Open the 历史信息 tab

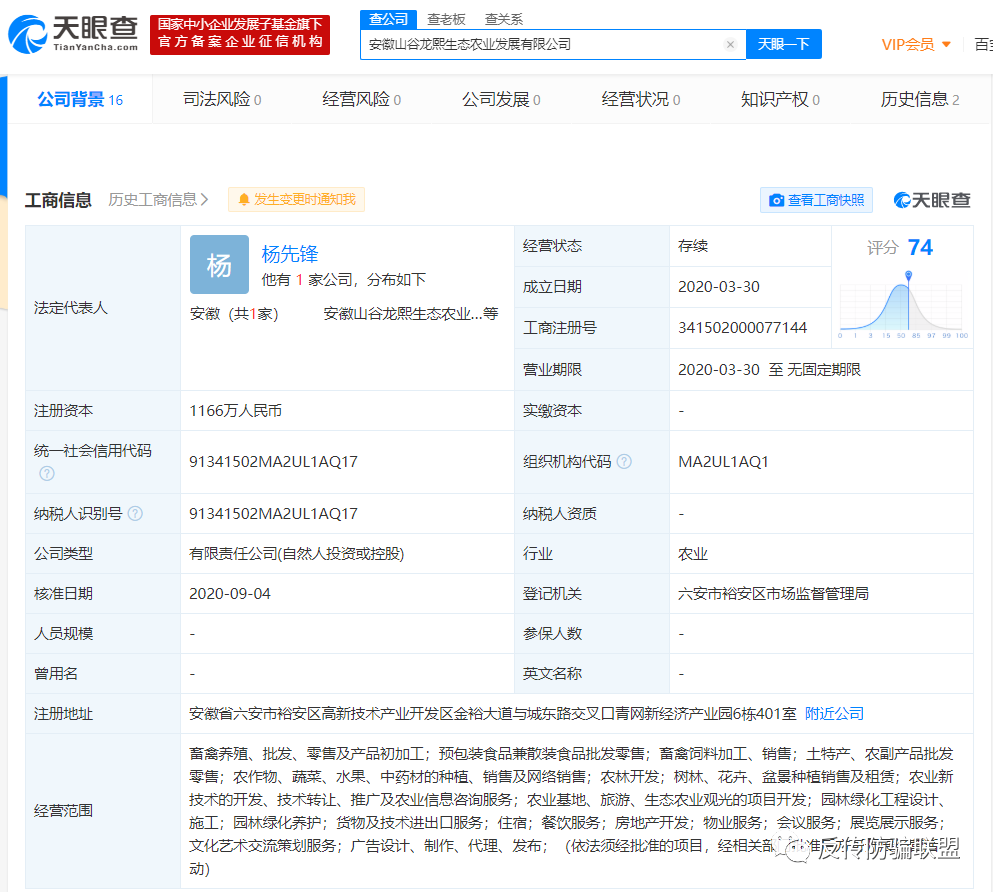coord(920,99)
